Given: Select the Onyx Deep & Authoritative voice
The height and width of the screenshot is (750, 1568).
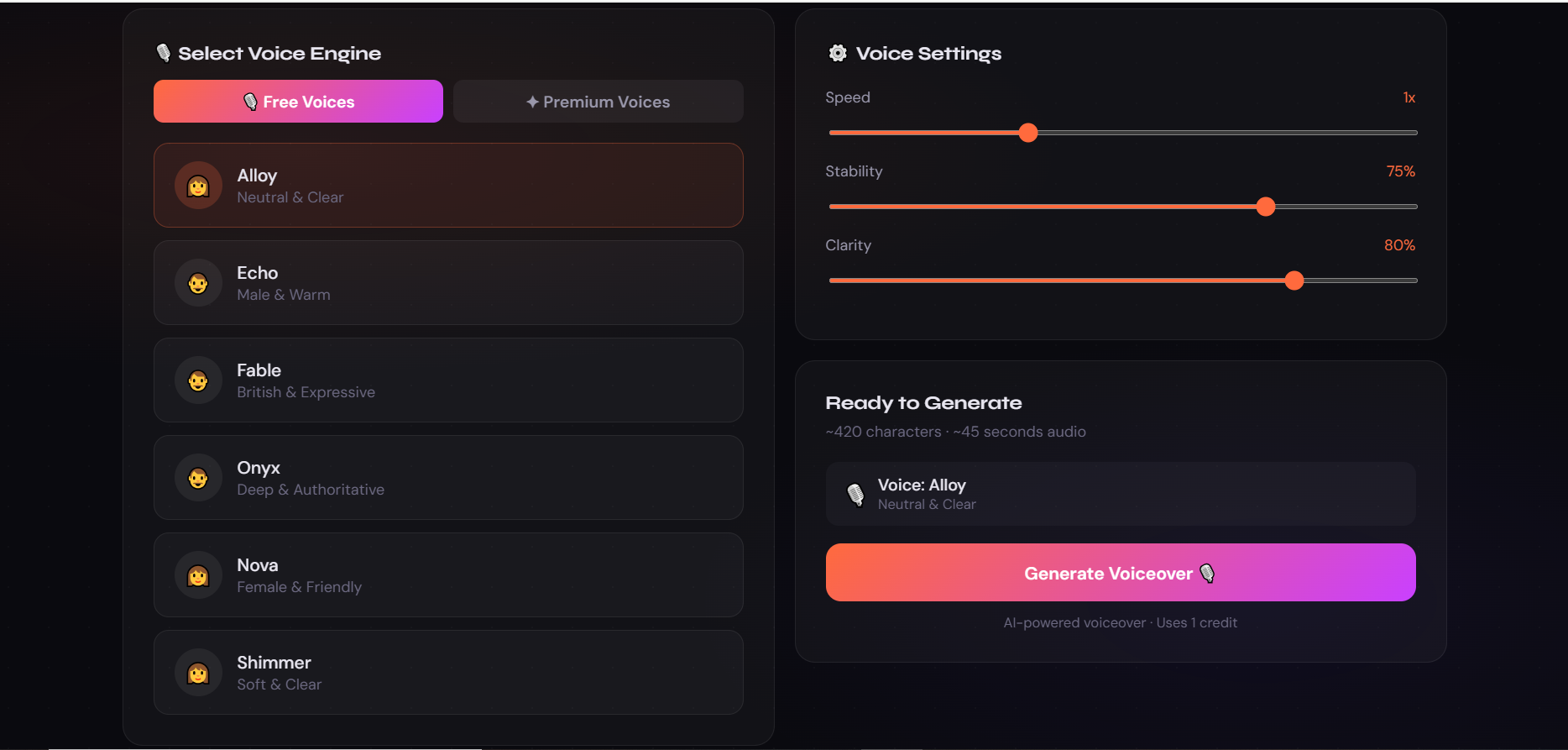Looking at the screenshot, I should point(448,477).
